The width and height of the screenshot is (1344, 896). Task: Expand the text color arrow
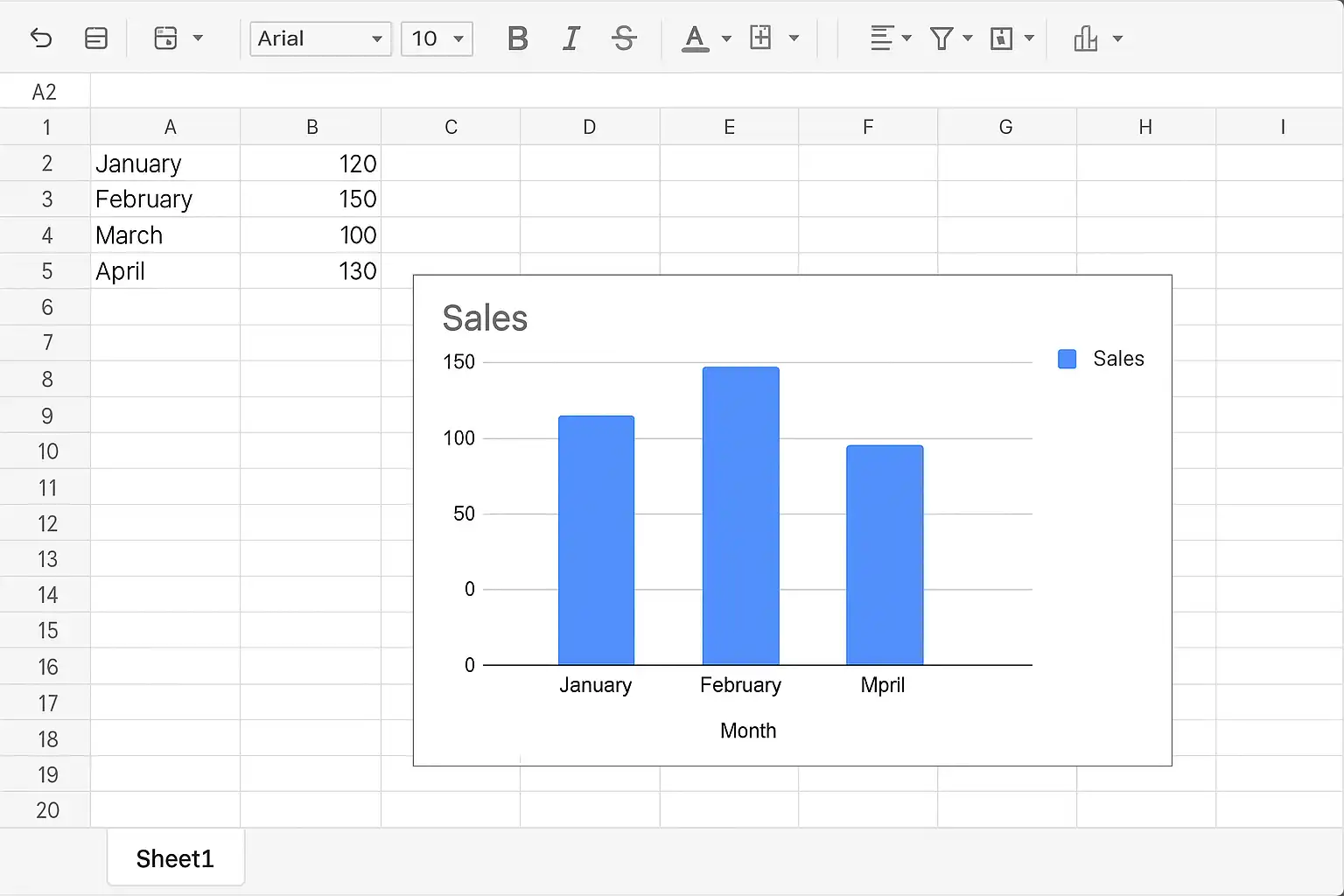click(726, 38)
